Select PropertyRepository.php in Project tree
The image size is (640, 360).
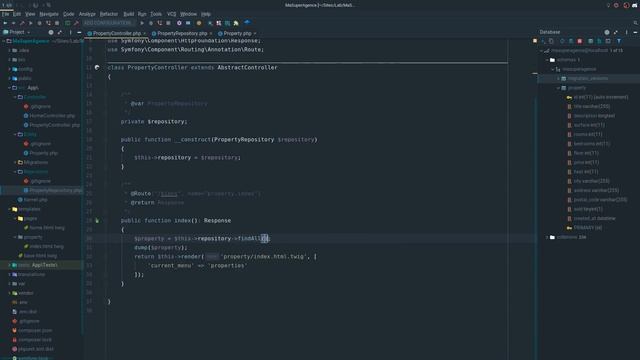53,191
